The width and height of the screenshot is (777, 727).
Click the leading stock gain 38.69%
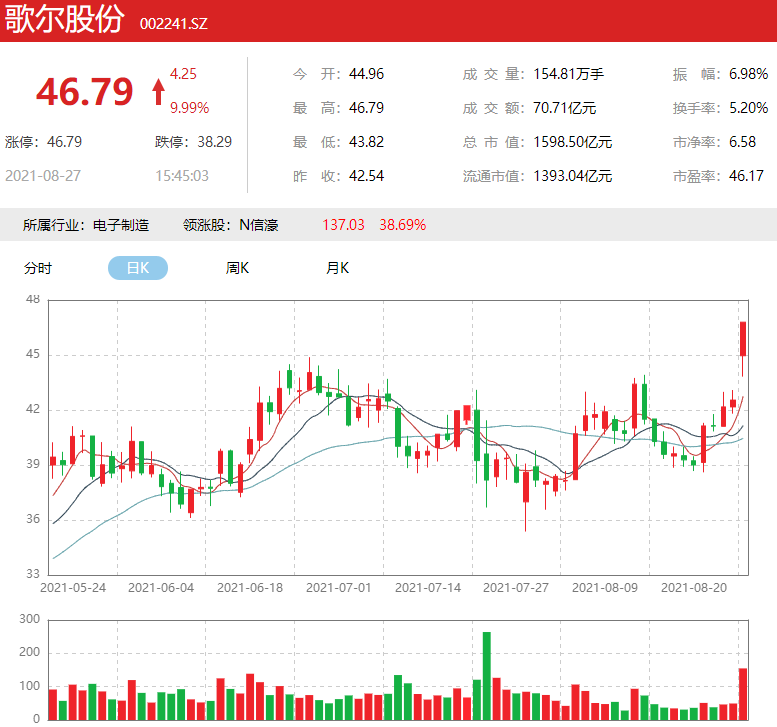pos(402,225)
